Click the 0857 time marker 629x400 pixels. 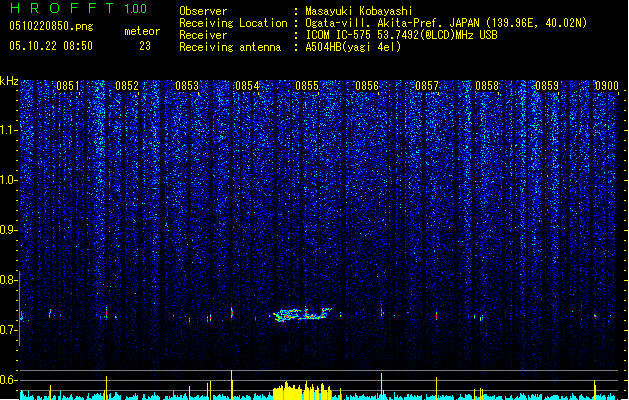tap(427, 86)
